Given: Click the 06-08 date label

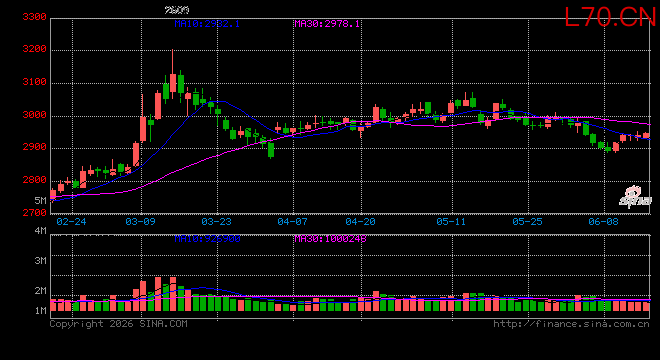Looking at the screenshot, I should pyautogui.click(x=603, y=221).
